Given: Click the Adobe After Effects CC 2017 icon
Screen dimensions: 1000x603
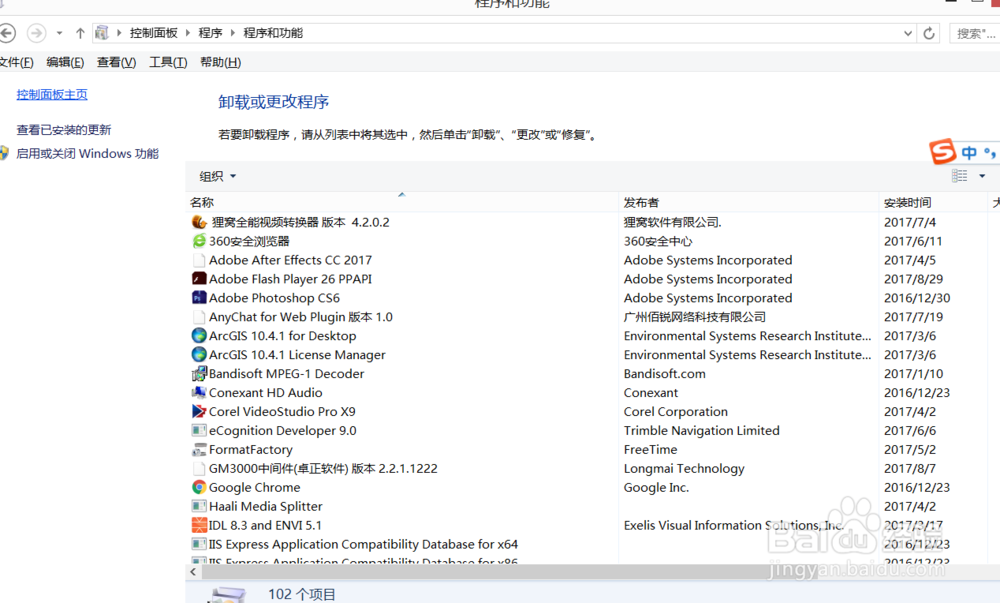Looking at the screenshot, I should point(199,260).
